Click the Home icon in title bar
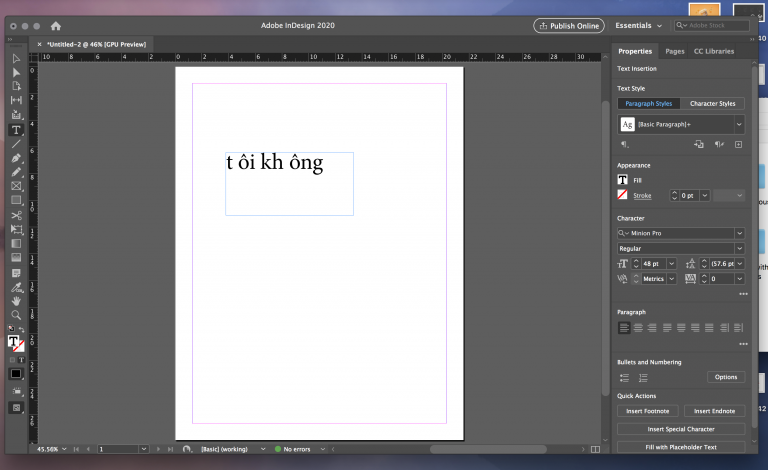The image size is (768, 470). [56, 25]
